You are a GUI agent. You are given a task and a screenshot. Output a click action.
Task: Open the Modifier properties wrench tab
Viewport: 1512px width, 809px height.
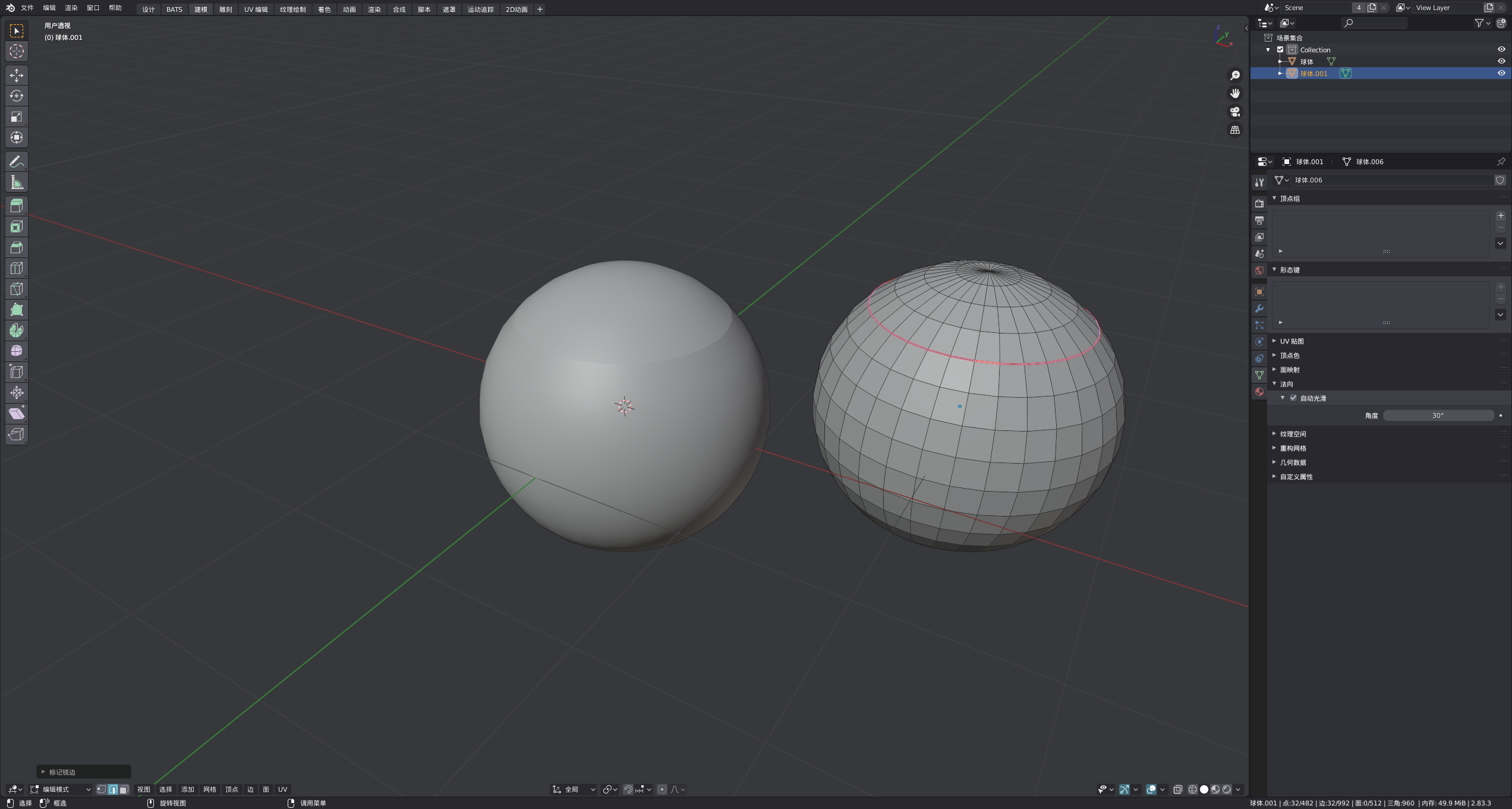coord(1259,309)
